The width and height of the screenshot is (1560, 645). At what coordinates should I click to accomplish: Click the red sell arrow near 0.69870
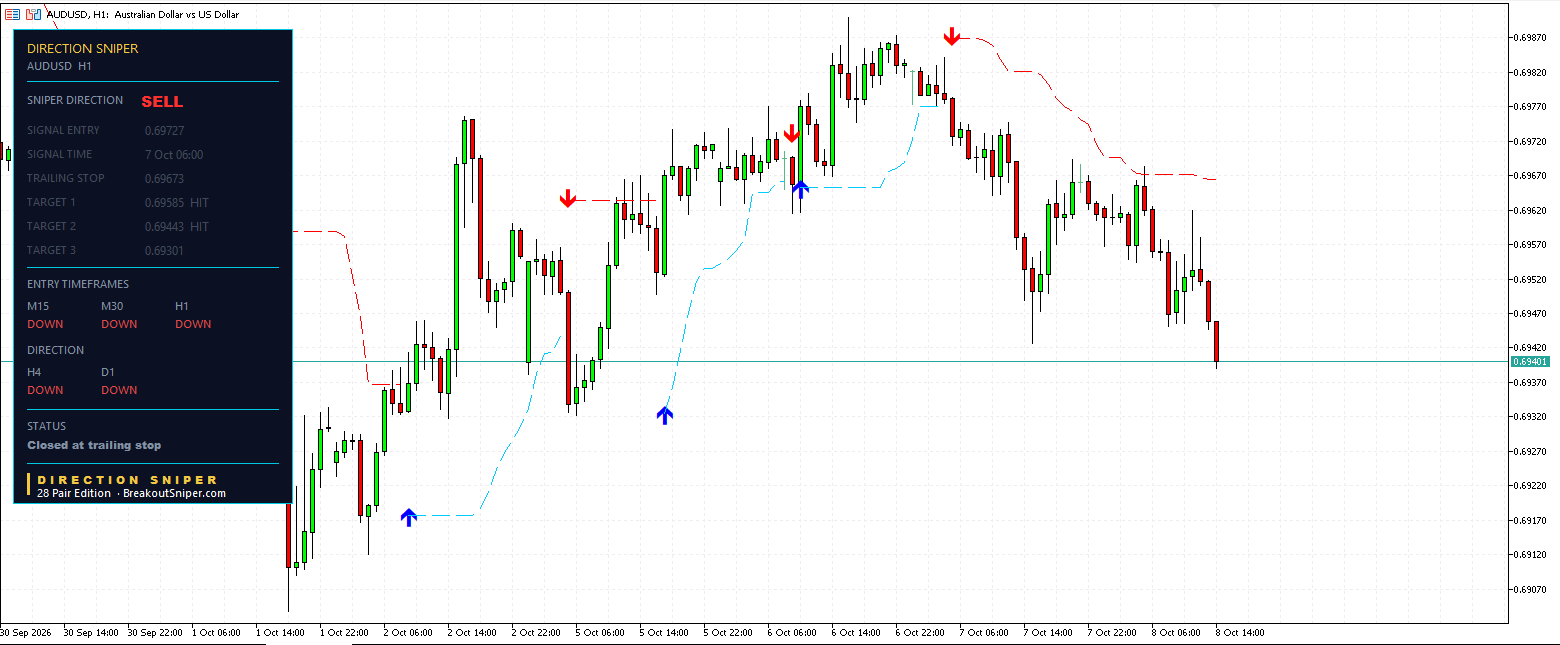[952, 37]
